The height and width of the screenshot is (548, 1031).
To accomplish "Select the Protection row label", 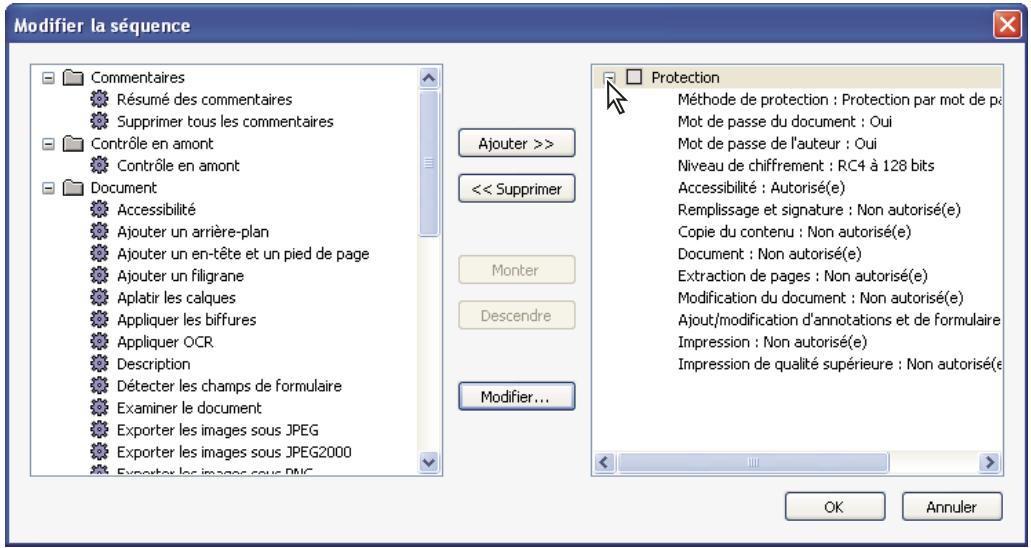I will click(x=685, y=78).
